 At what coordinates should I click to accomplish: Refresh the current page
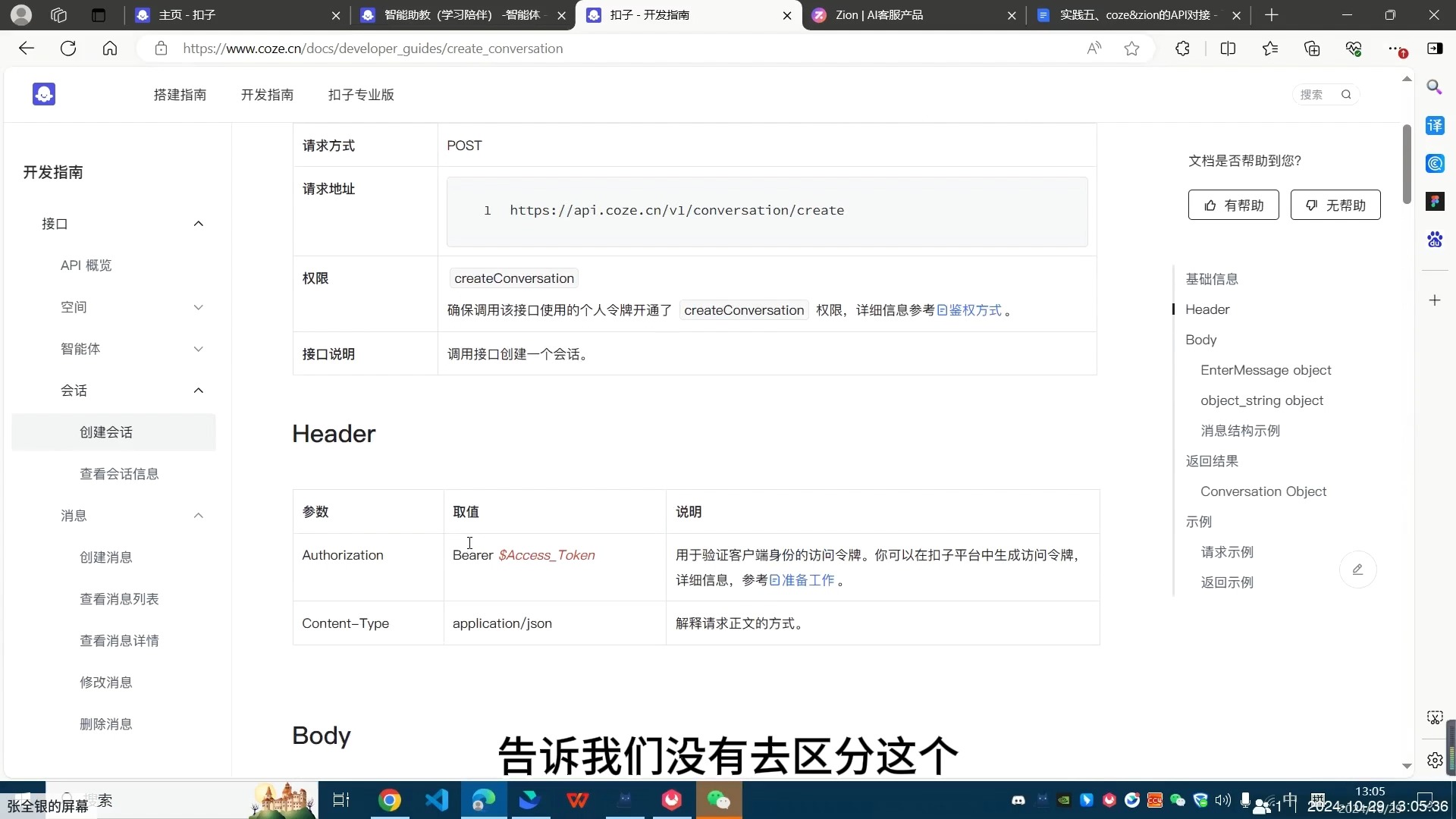click(x=68, y=49)
